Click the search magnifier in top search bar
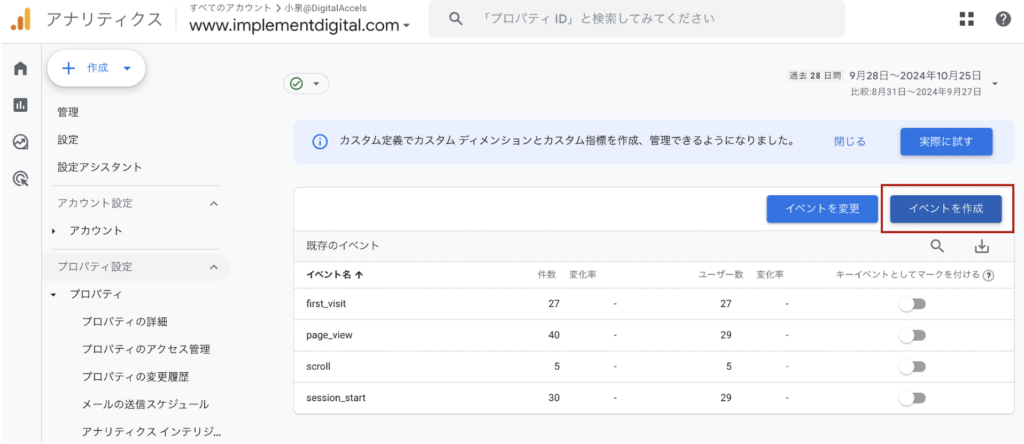 456,19
